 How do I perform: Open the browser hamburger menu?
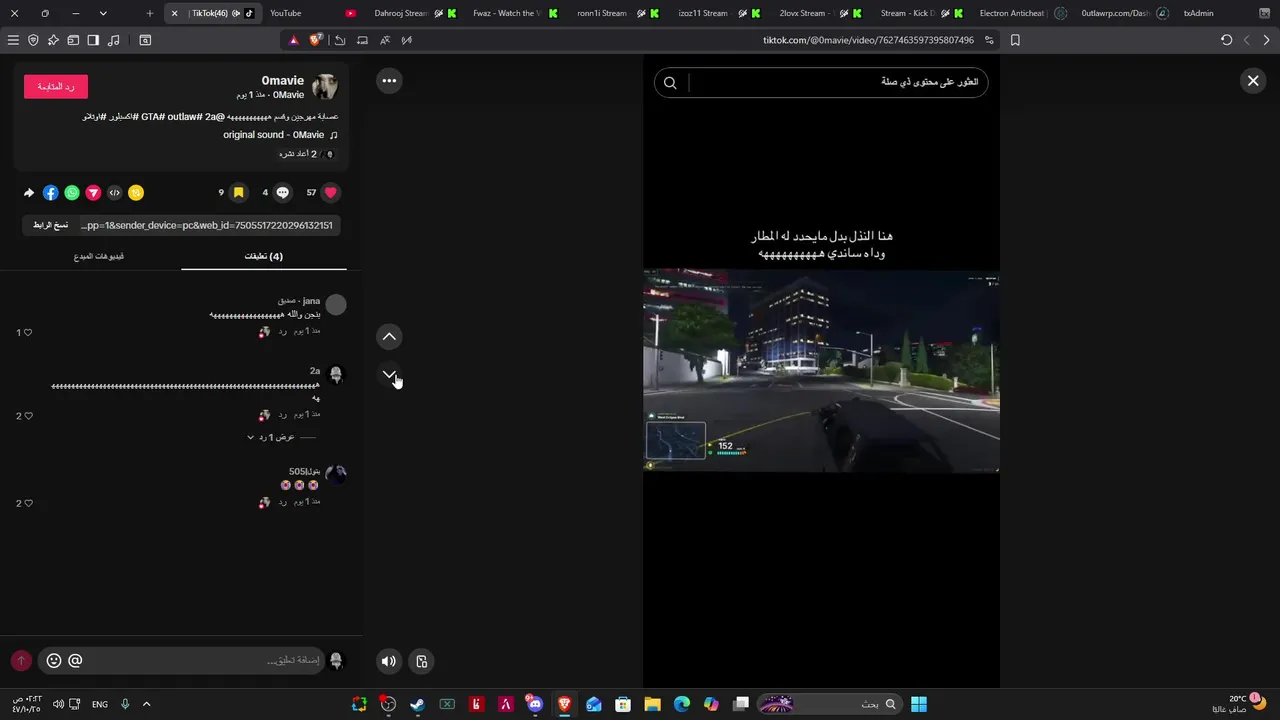tap(13, 40)
